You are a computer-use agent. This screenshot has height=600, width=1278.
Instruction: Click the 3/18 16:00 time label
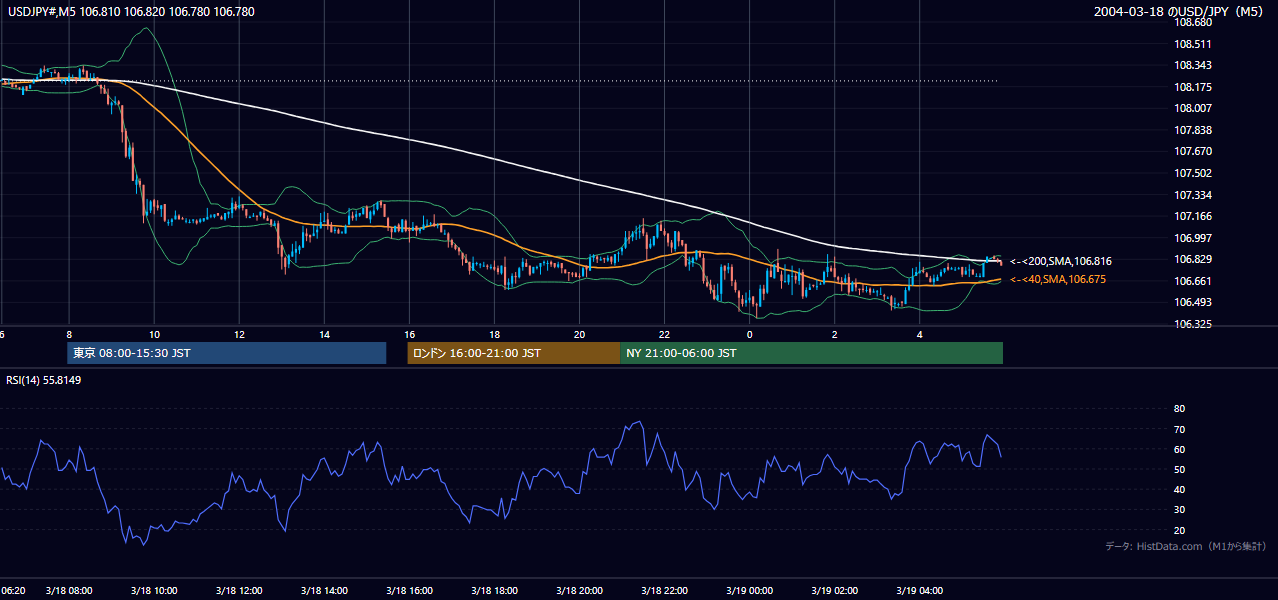(409, 591)
